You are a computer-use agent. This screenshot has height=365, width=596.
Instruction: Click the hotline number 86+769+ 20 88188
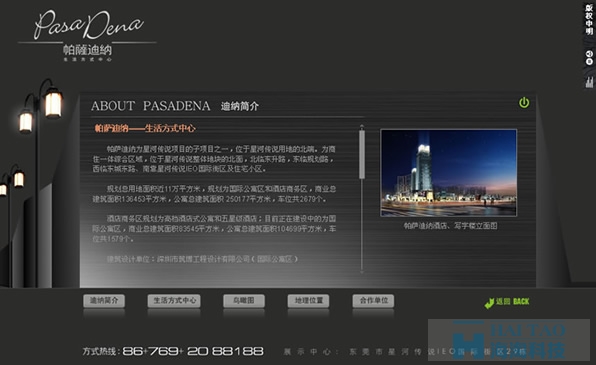click(193, 351)
